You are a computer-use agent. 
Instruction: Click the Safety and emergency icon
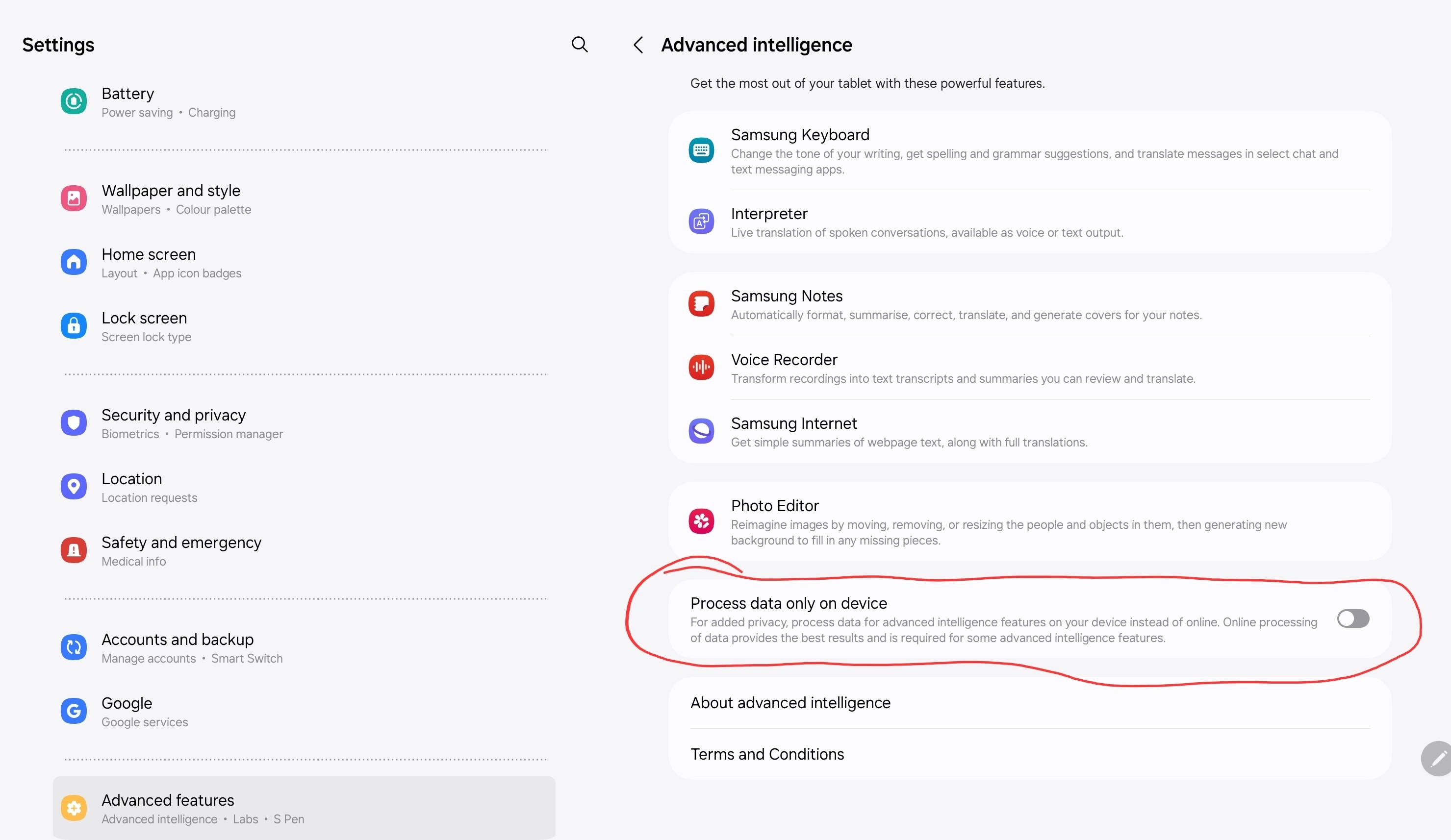coord(74,550)
